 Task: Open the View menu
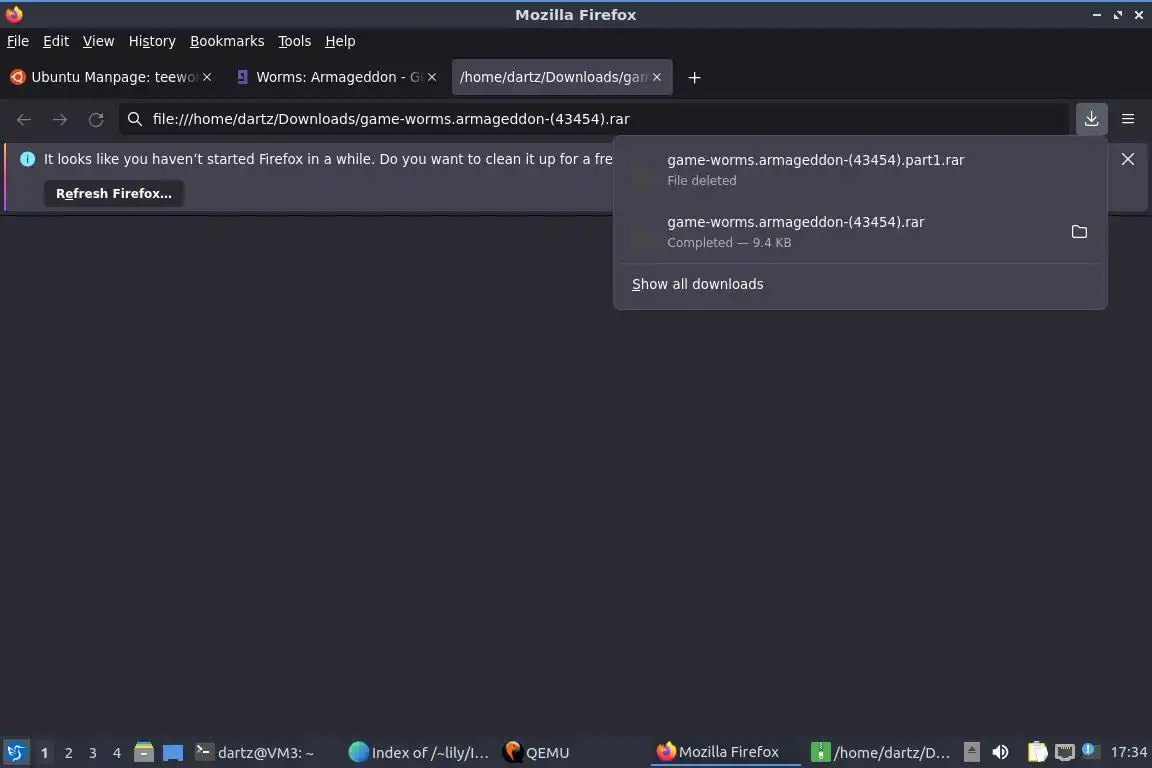click(98, 41)
